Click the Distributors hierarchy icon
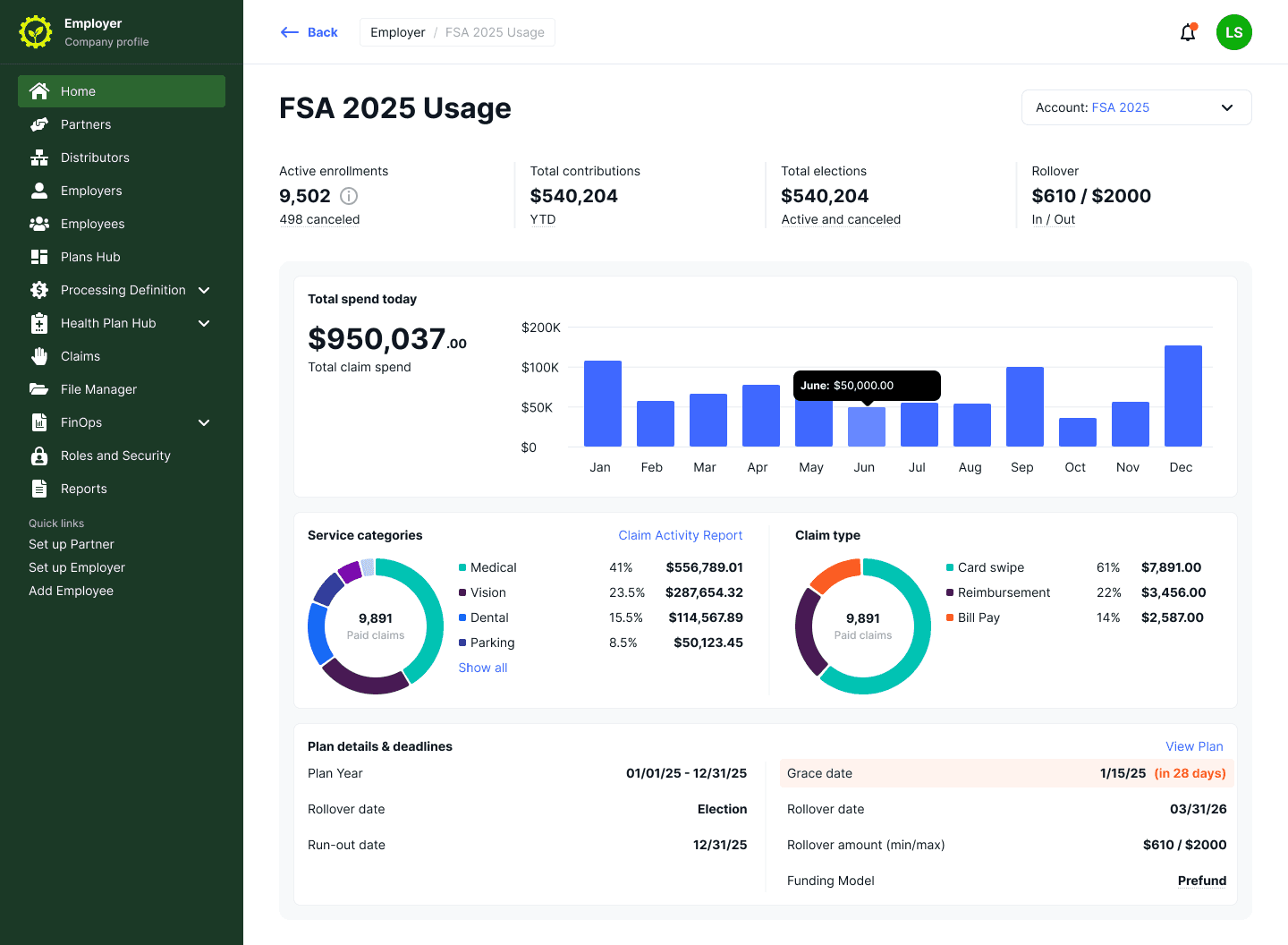Image resolution: width=1288 pixels, height=945 pixels. [39, 157]
